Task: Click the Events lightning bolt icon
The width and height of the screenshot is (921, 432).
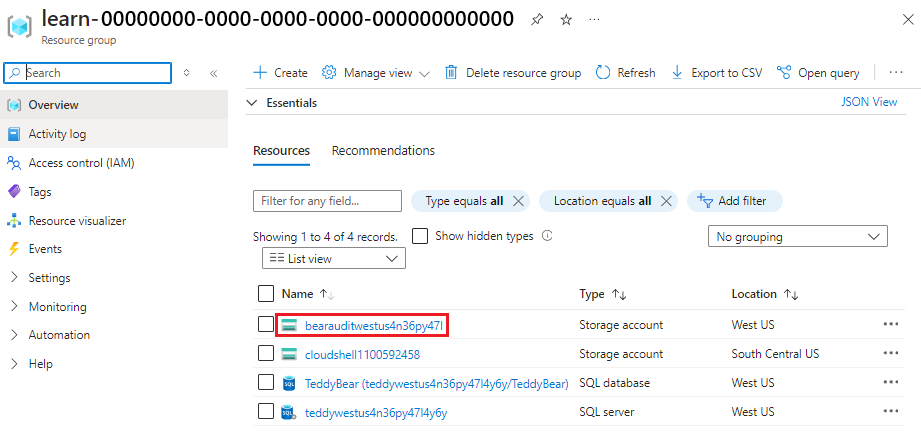Action: point(14,249)
